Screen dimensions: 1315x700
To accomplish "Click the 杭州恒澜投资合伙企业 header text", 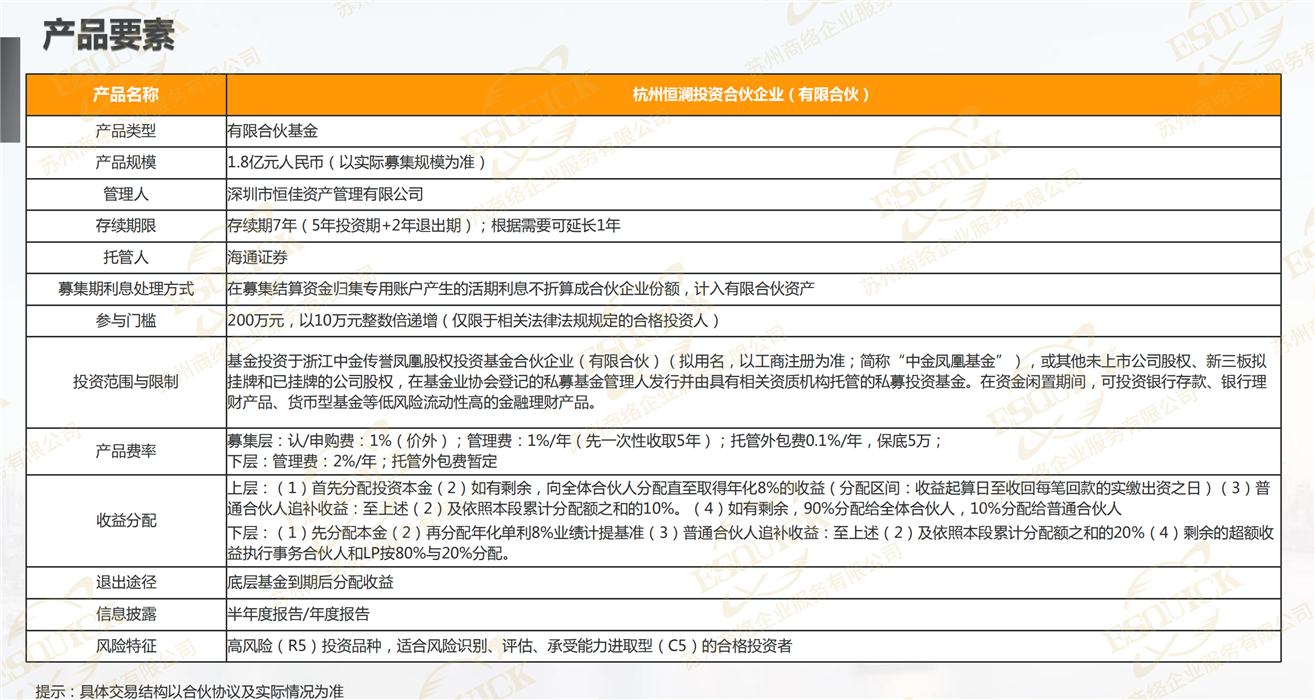I will coord(751,95).
